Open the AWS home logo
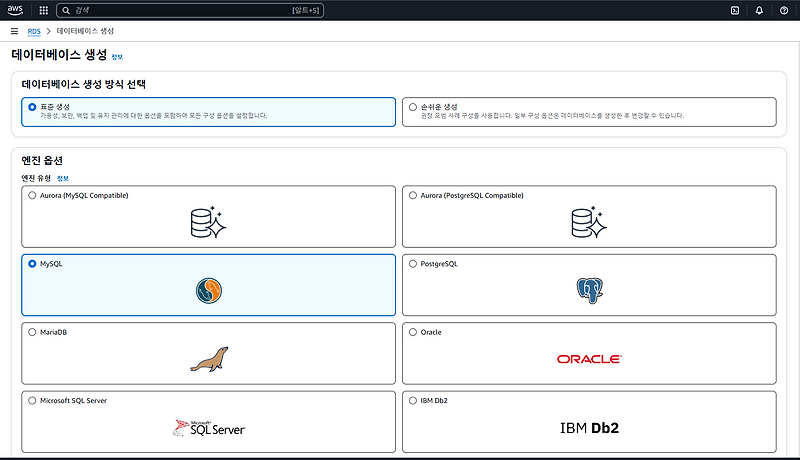 coord(15,10)
